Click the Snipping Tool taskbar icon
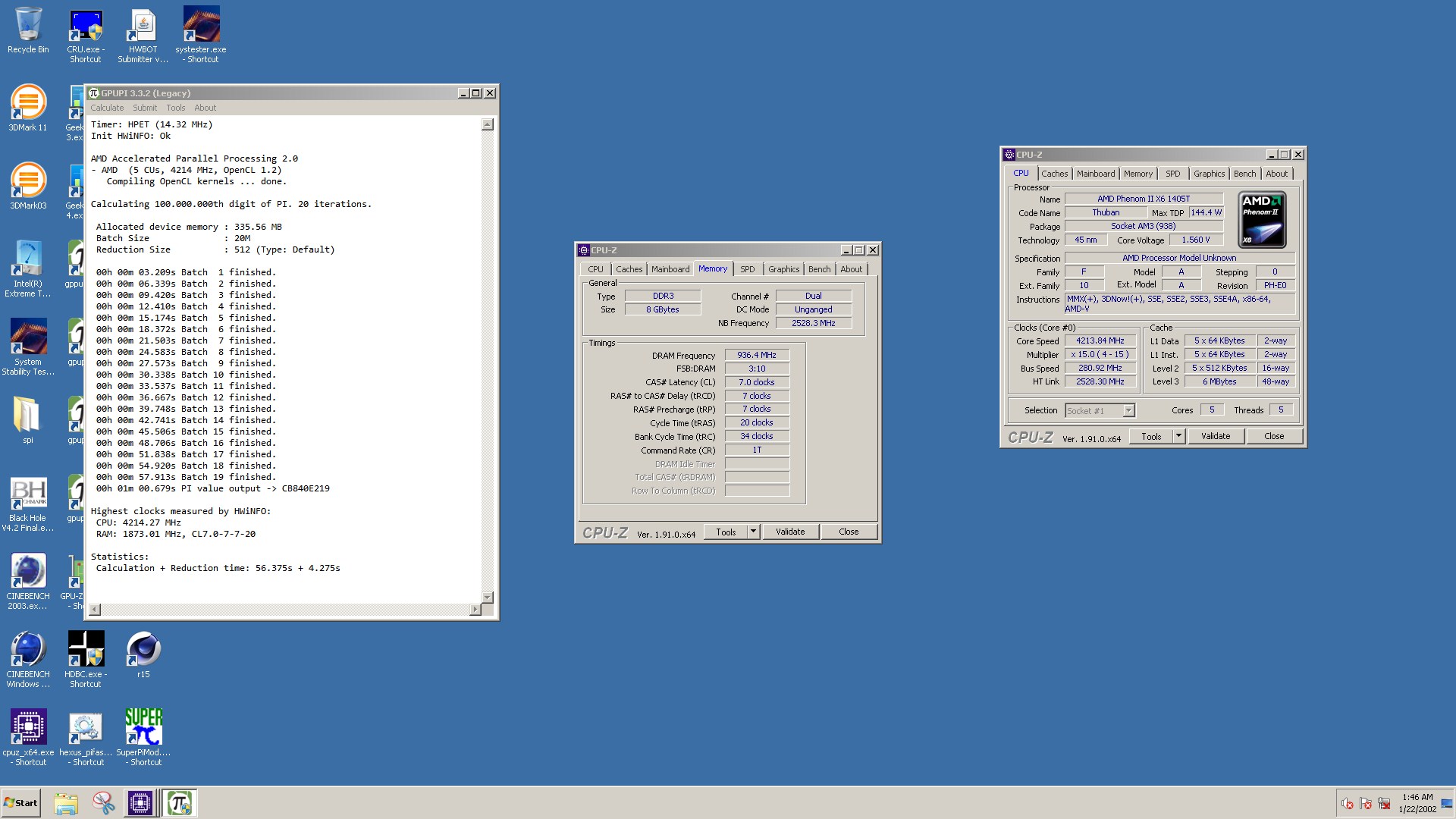This screenshot has height=819, width=1456. 103,803
